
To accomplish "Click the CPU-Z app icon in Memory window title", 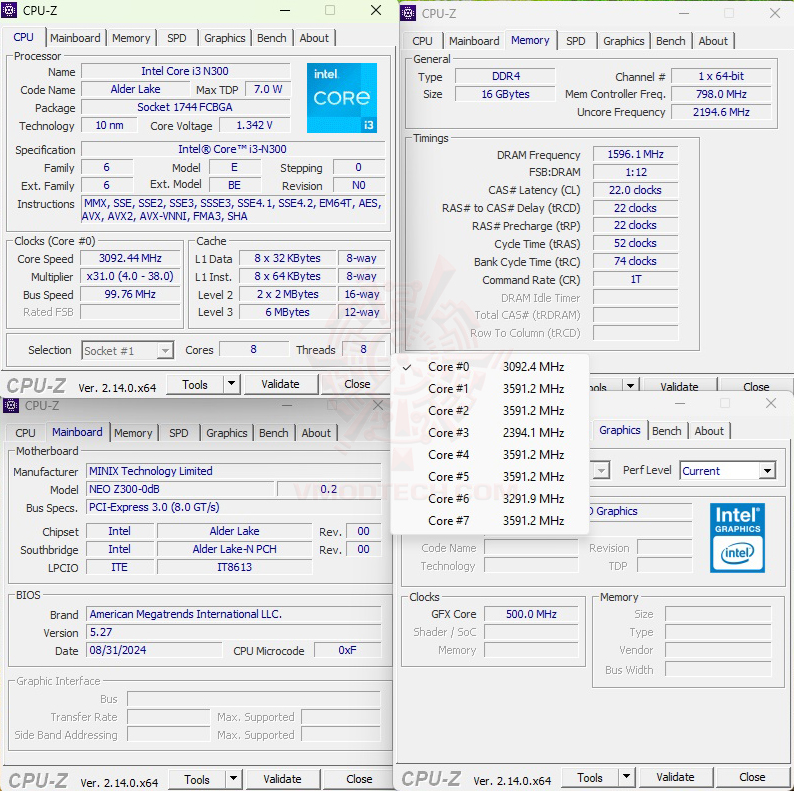I will pyautogui.click(x=408, y=13).
